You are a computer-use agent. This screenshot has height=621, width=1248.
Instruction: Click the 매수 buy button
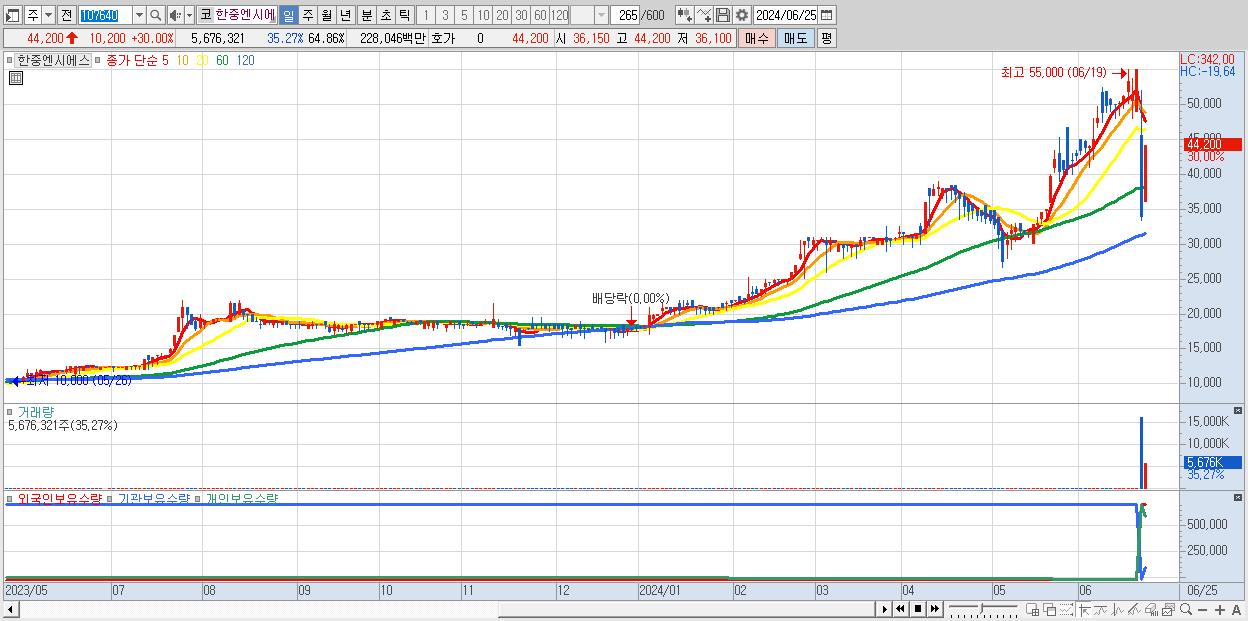pos(757,38)
